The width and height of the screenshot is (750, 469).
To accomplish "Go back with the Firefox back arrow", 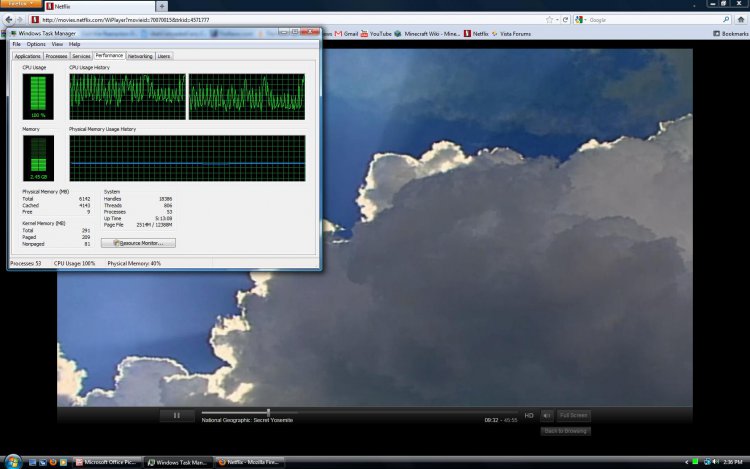I will click(x=9, y=20).
